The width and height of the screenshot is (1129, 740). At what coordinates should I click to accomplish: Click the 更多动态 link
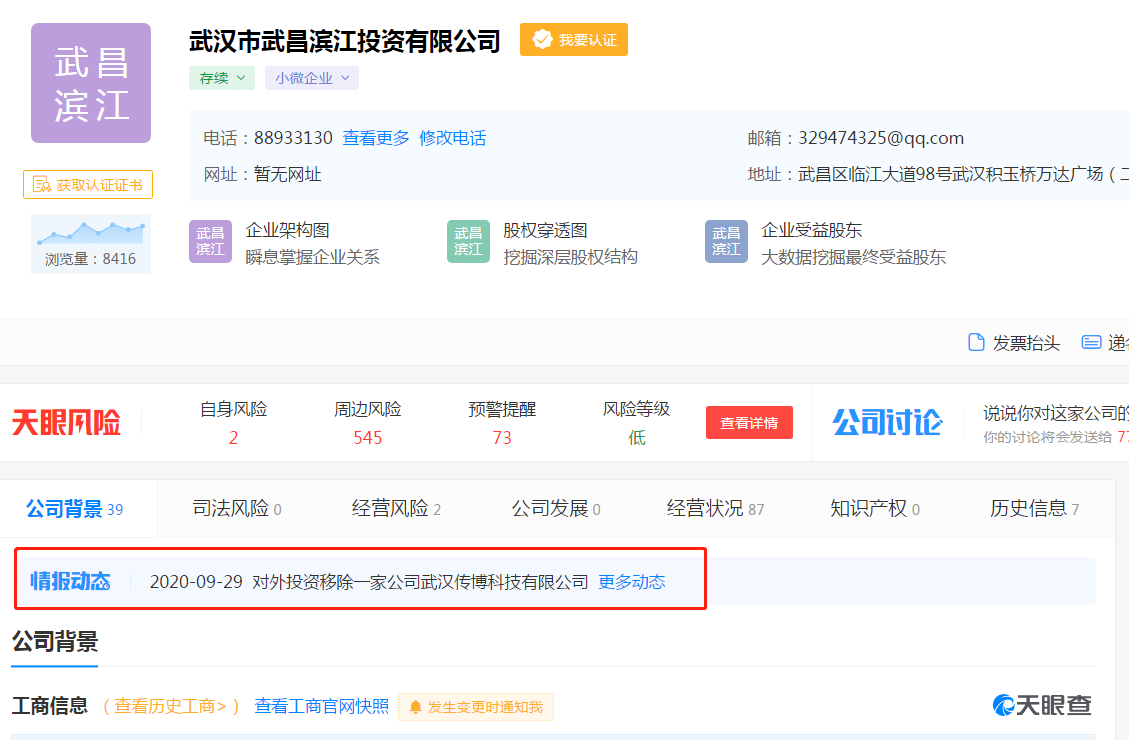click(x=631, y=582)
